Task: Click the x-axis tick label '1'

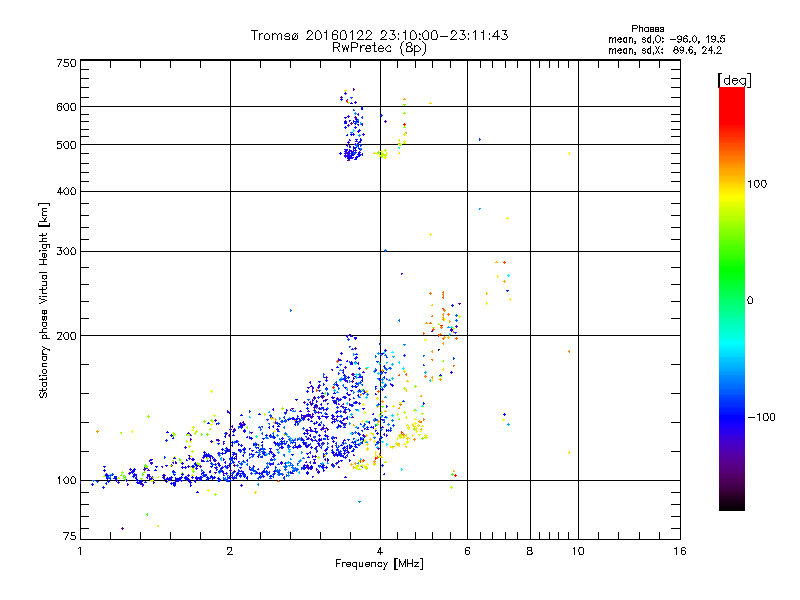Action: tap(80, 551)
